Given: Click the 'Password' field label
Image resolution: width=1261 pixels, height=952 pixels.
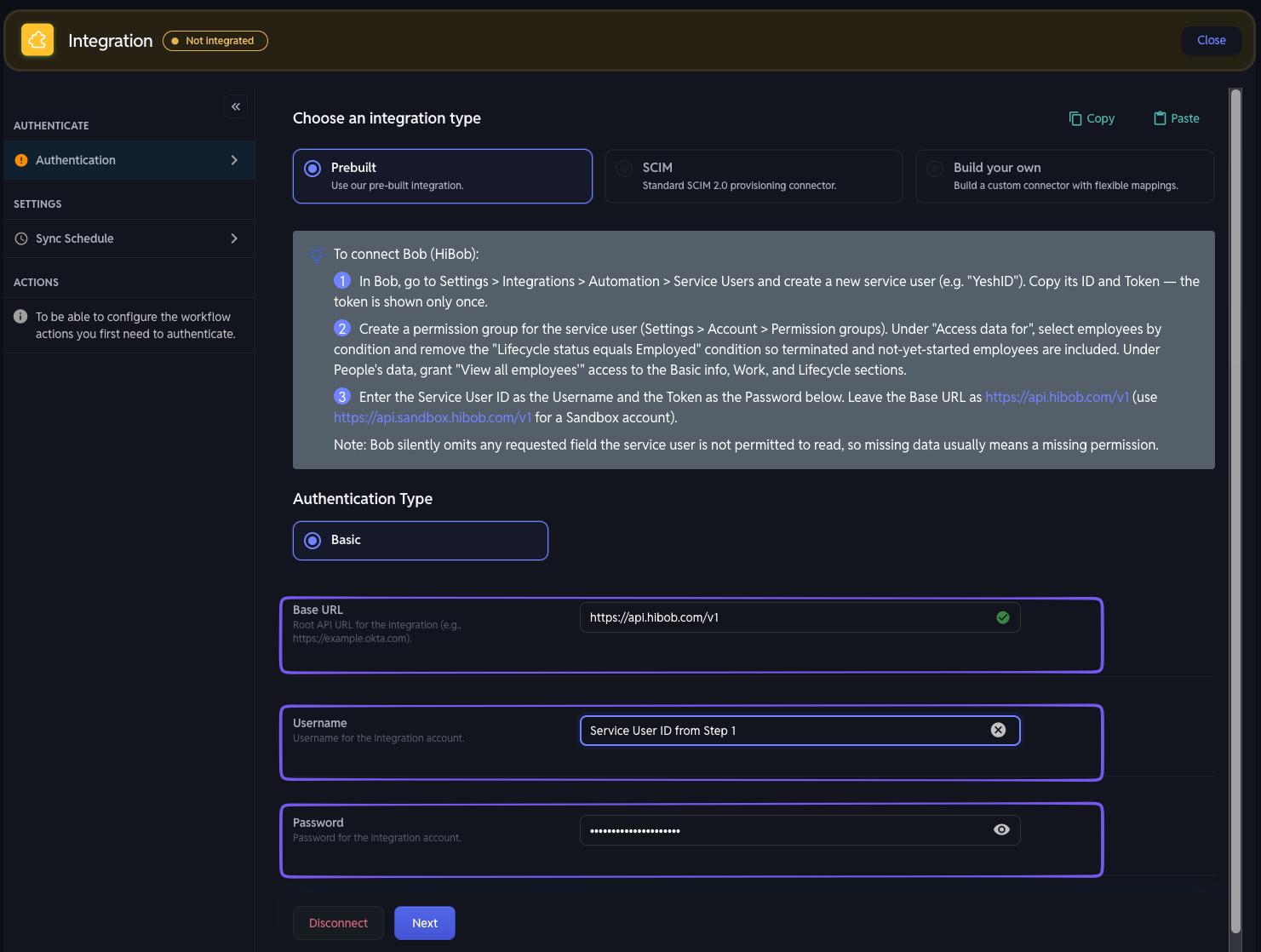Looking at the screenshot, I should [318, 823].
